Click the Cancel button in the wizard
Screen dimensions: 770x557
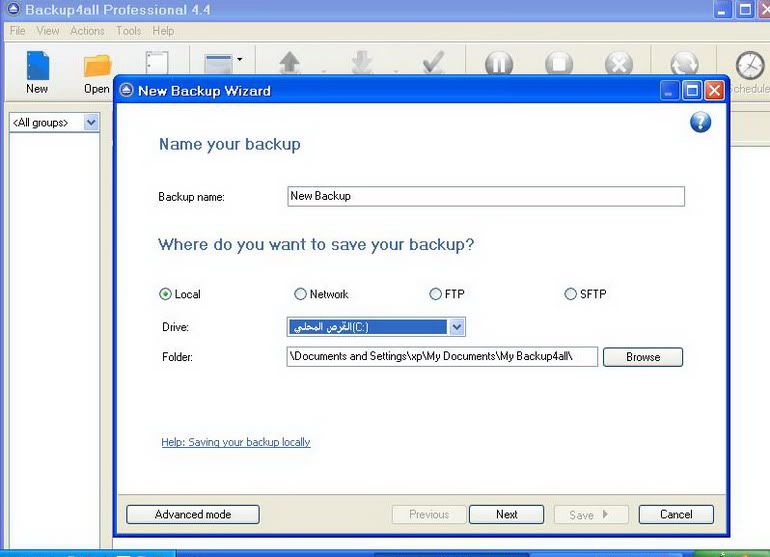tap(676, 514)
